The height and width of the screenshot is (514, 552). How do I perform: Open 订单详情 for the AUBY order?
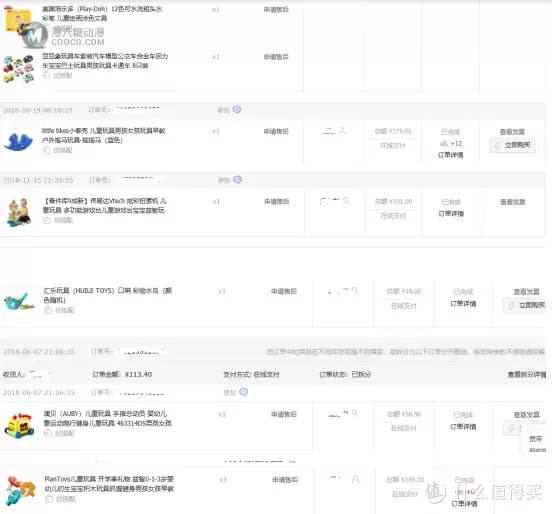pyautogui.click(x=463, y=427)
